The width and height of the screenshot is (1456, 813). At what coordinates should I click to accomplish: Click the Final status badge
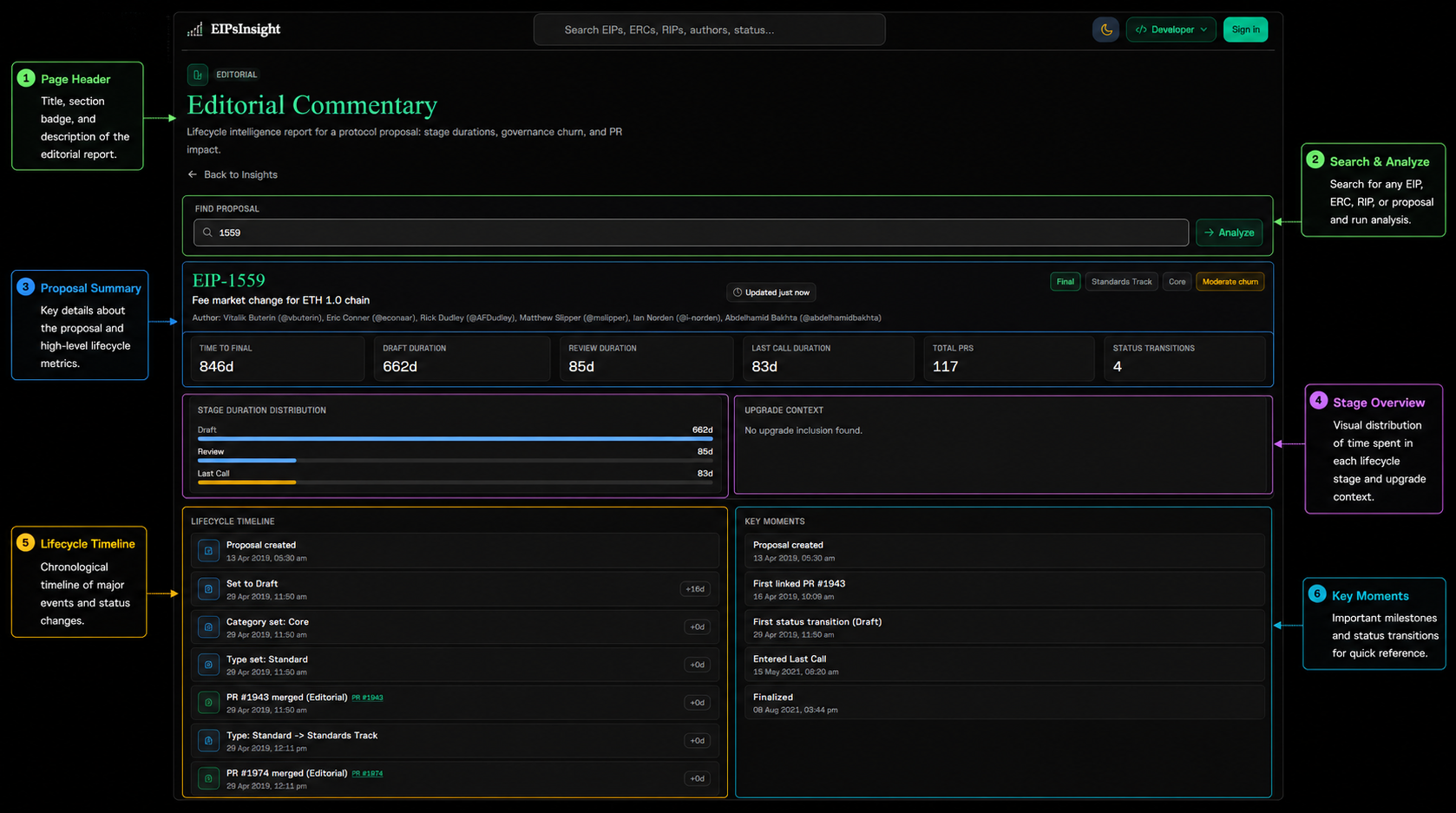(1065, 282)
